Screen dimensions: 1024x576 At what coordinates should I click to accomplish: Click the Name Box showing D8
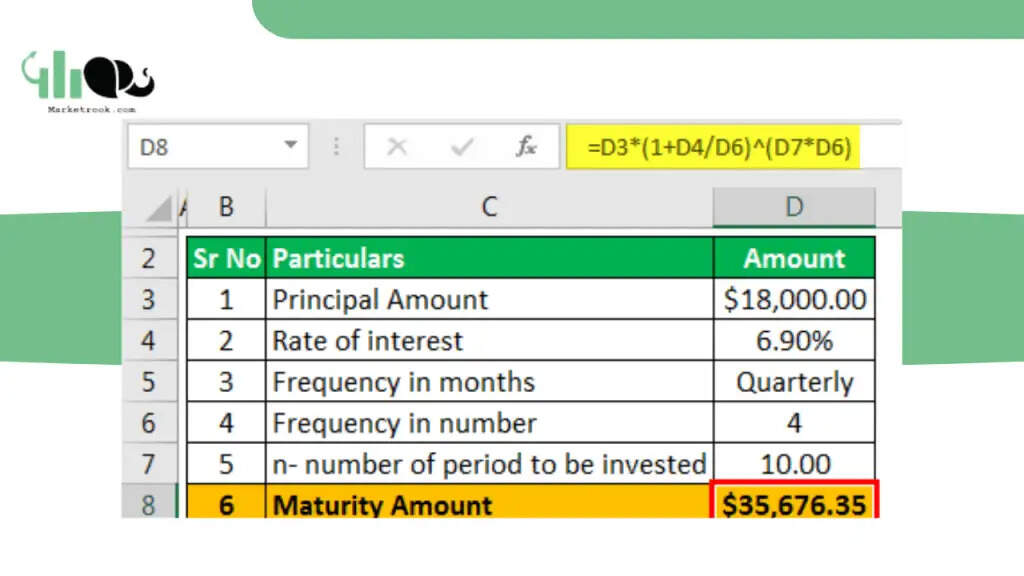point(217,147)
